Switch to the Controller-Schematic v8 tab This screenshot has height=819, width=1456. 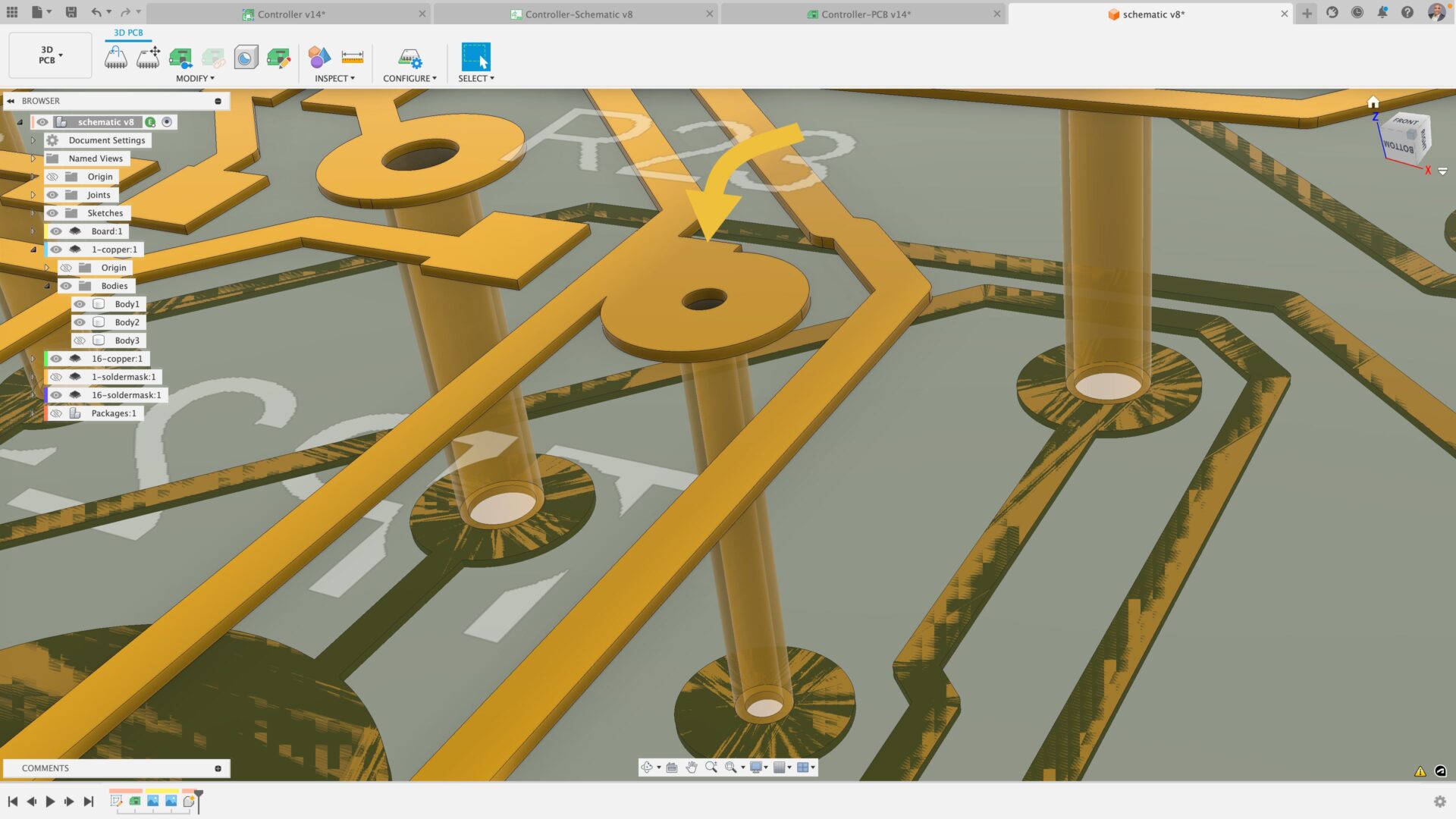(x=578, y=14)
